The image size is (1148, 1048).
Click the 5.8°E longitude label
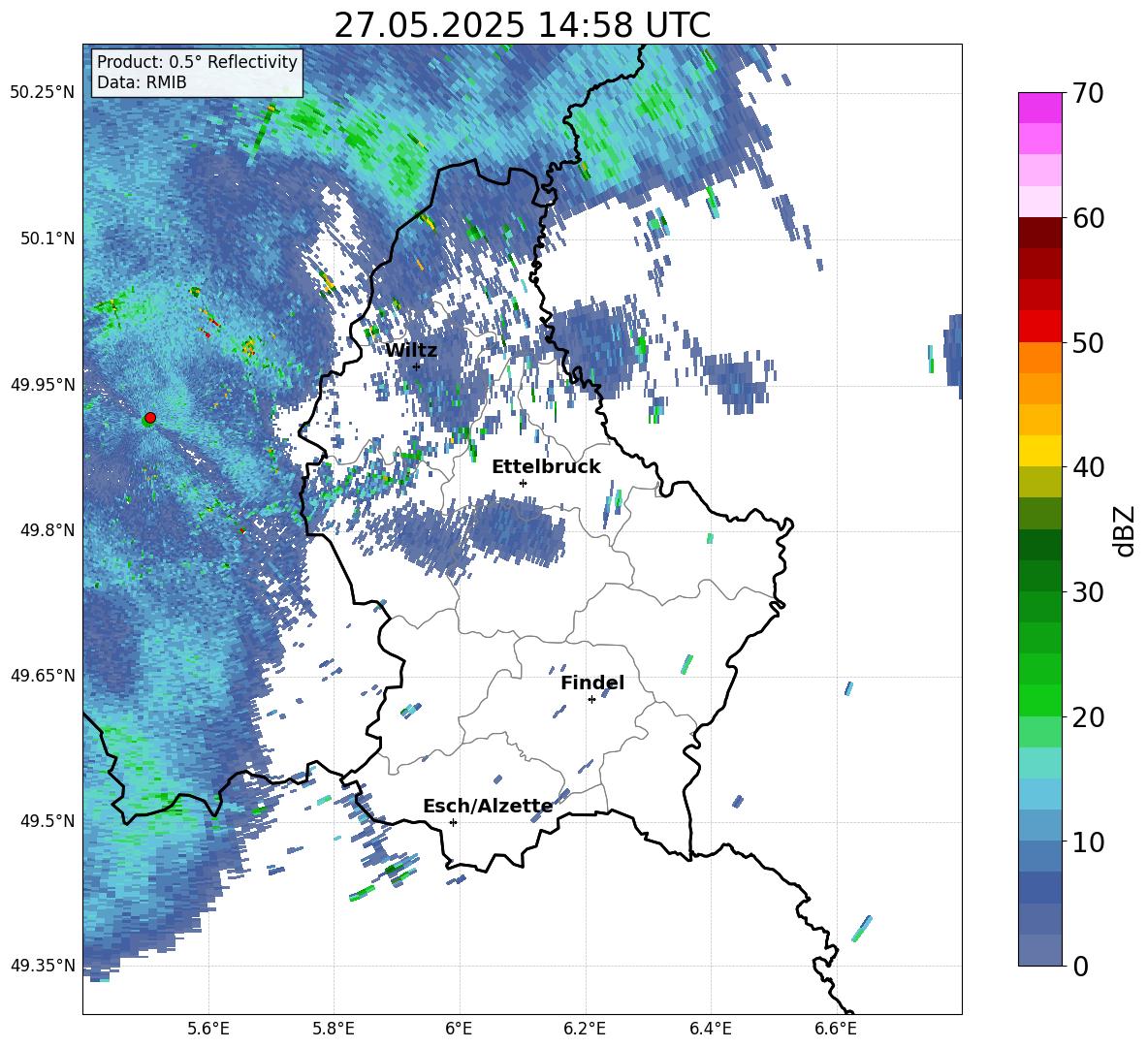(334, 1029)
